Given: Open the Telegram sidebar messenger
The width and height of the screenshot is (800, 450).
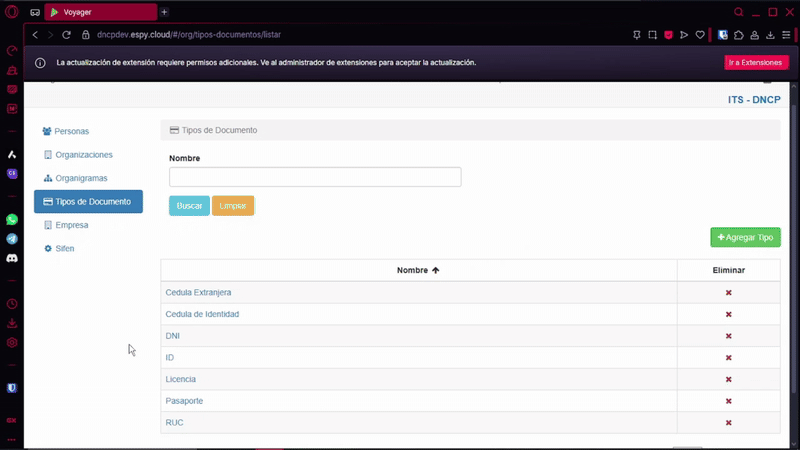Looking at the screenshot, I should tap(12, 239).
